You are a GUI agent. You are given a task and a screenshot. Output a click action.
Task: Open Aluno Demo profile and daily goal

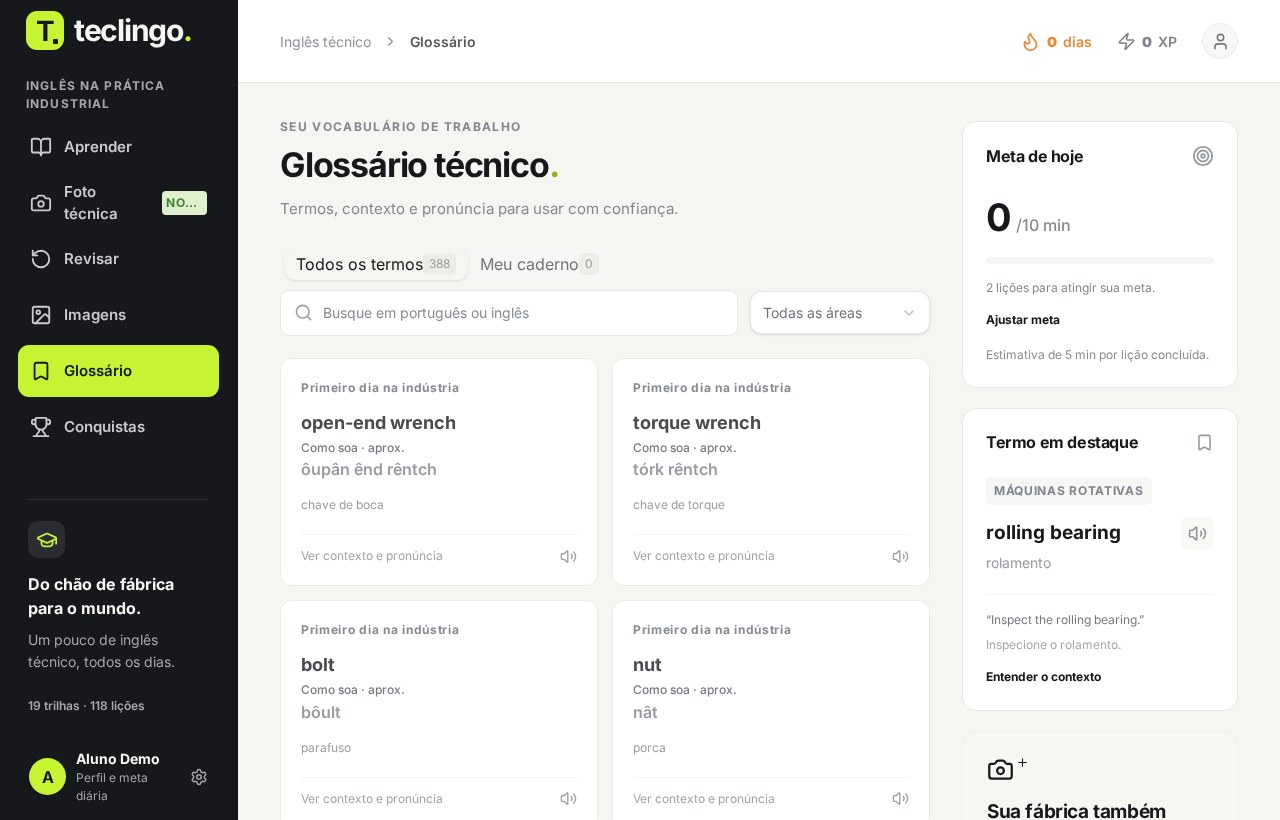pos(118,777)
